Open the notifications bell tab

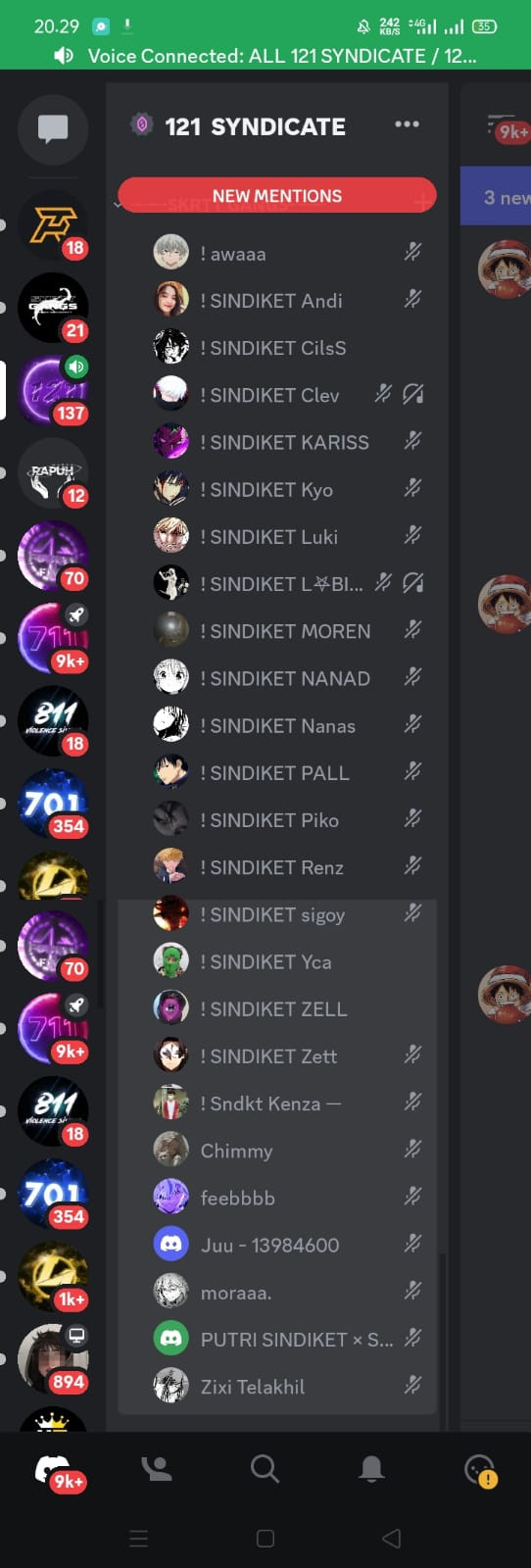pyautogui.click(x=371, y=1468)
